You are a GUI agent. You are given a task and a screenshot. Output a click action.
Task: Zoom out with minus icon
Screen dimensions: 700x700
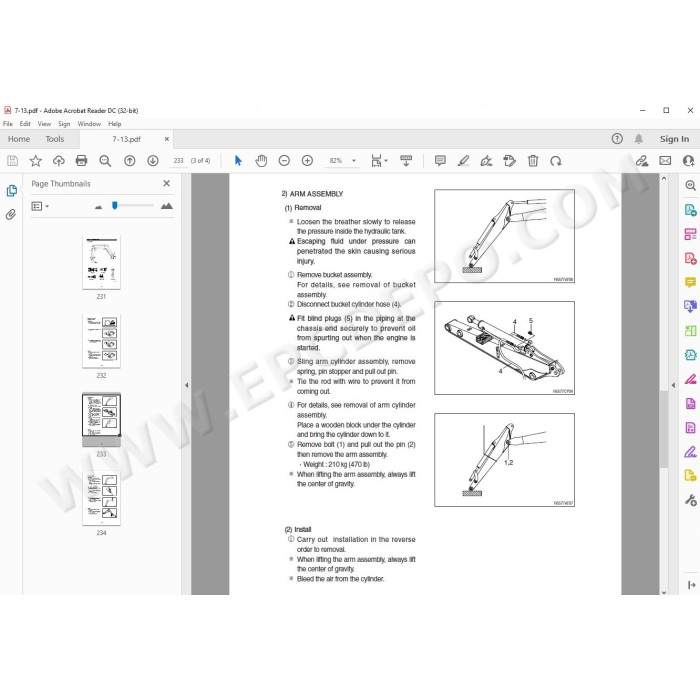[x=284, y=161]
